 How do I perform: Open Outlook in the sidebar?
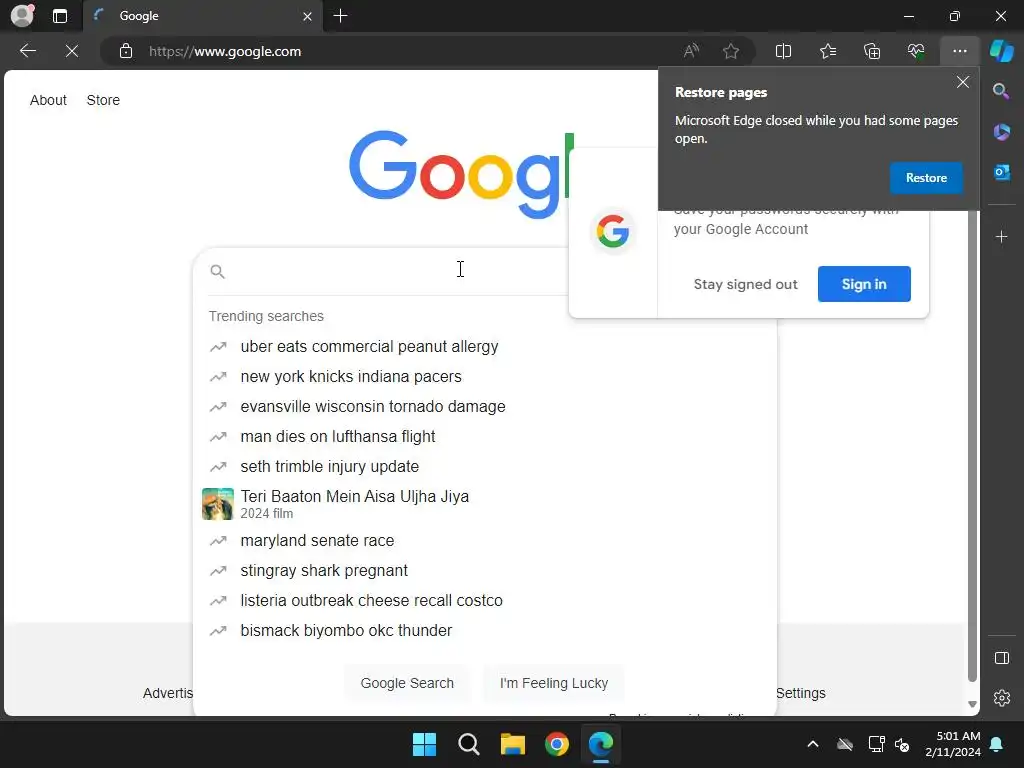coord(1001,172)
